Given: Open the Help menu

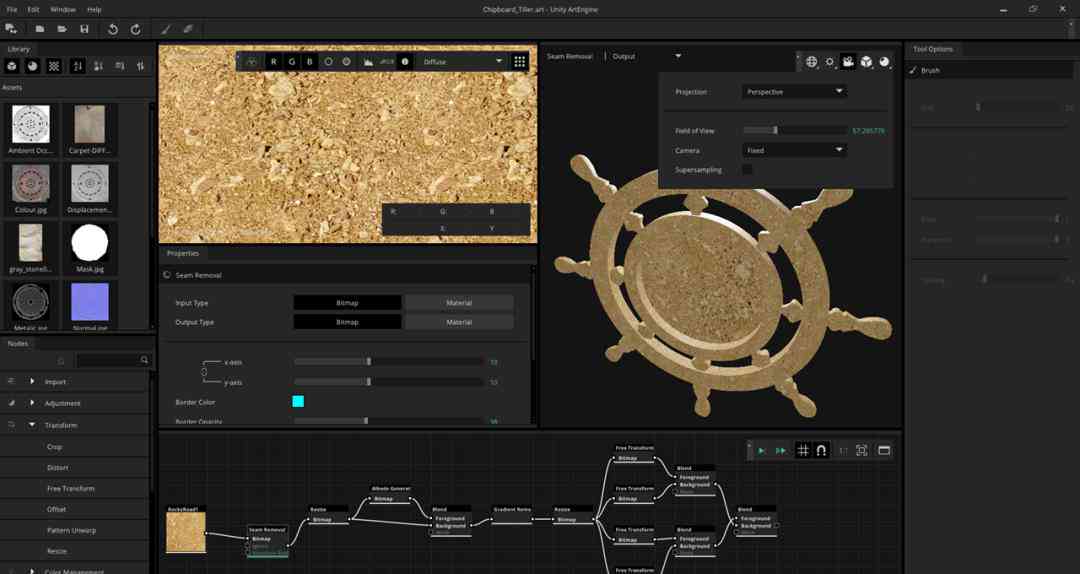Looking at the screenshot, I should [x=94, y=10].
